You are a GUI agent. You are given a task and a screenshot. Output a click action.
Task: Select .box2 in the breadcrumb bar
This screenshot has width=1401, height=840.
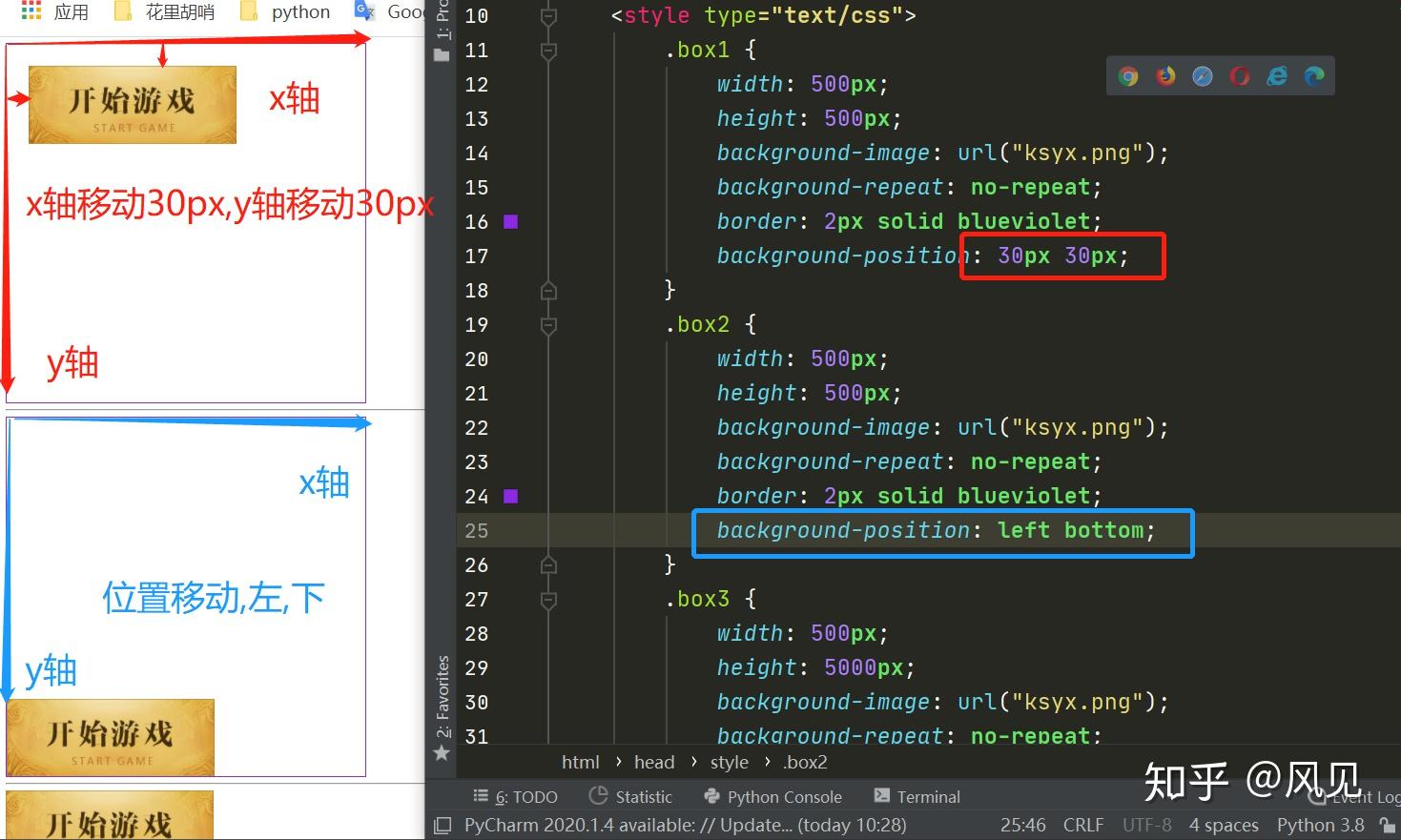tap(804, 761)
